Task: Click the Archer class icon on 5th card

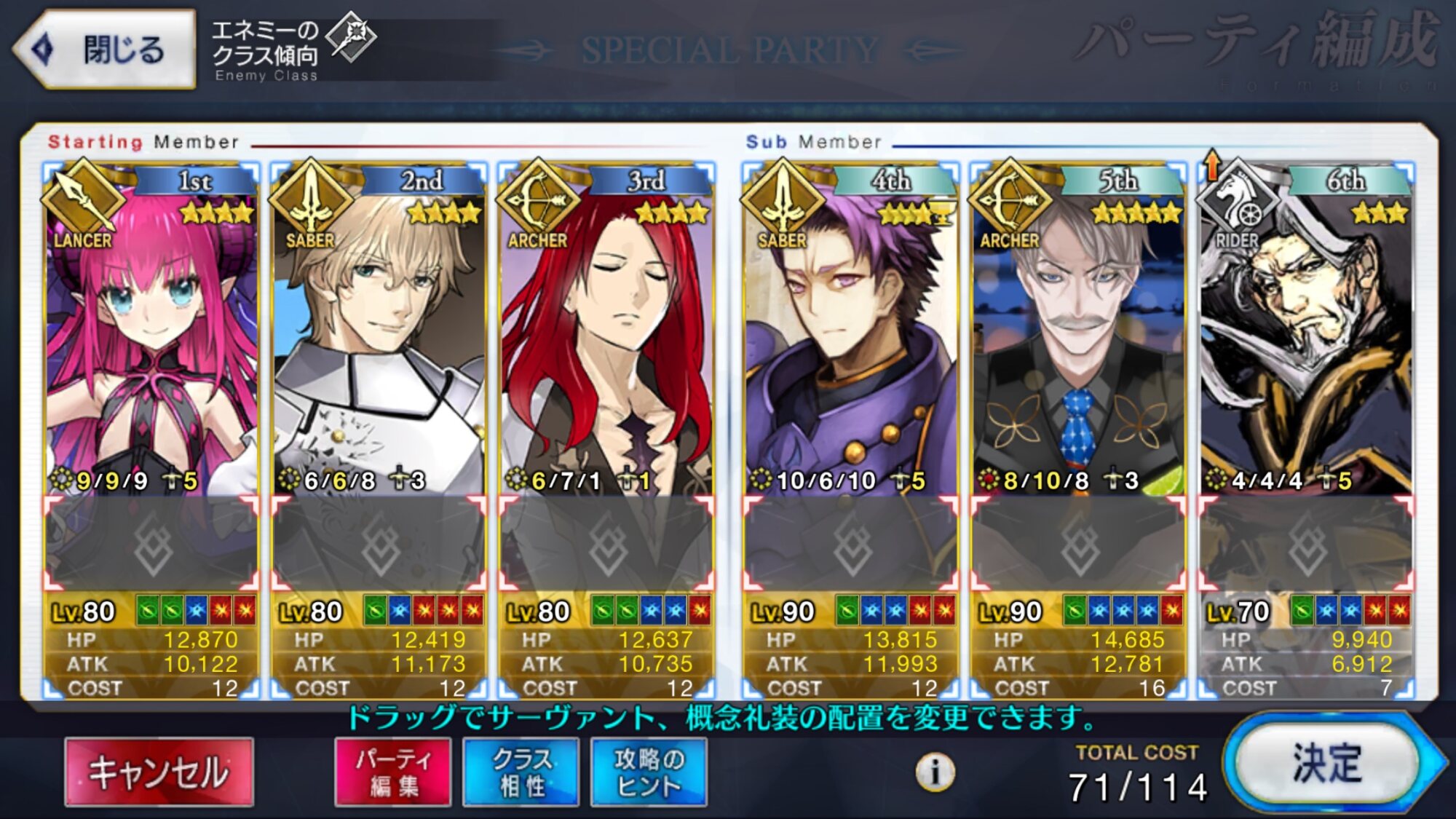Action: pyautogui.click(x=1009, y=202)
